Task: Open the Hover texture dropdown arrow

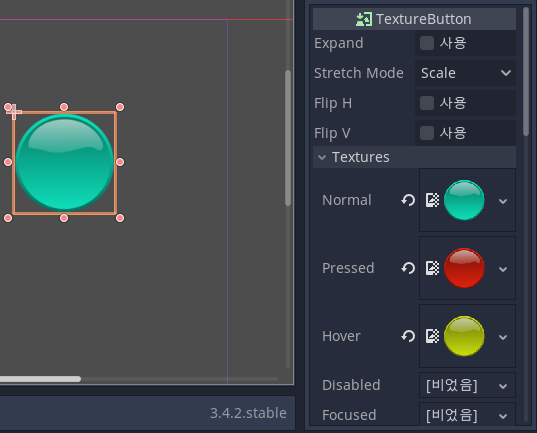Action: (503, 337)
